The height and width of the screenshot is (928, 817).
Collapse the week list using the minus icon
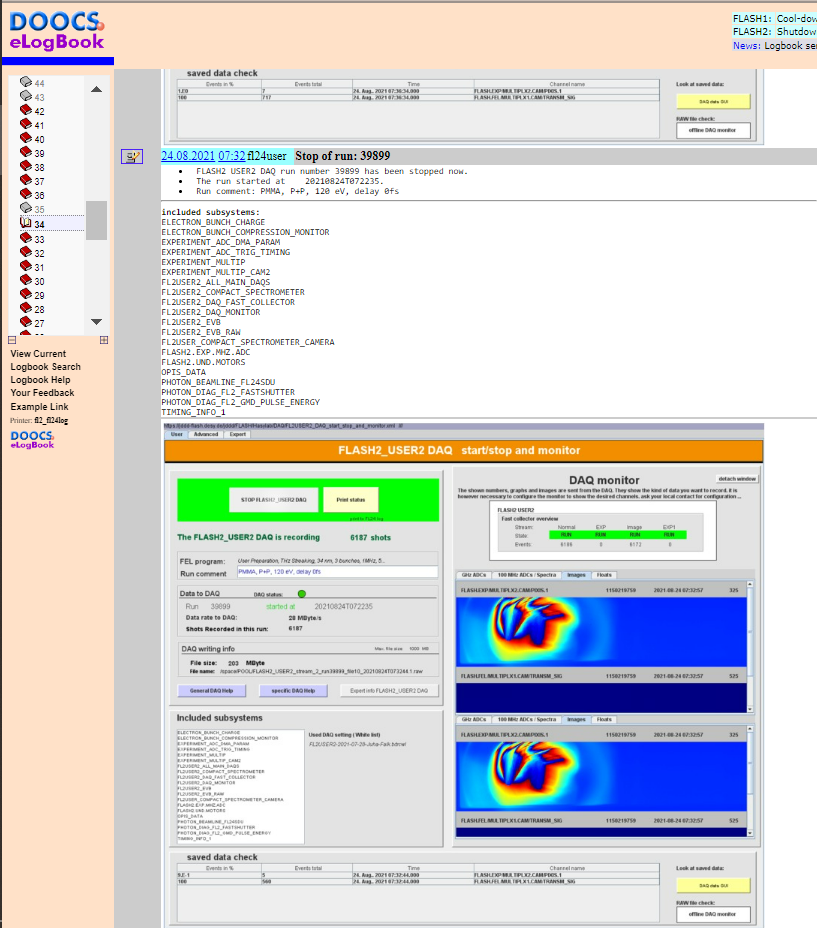pyautogui.click(x=12, y=340)
